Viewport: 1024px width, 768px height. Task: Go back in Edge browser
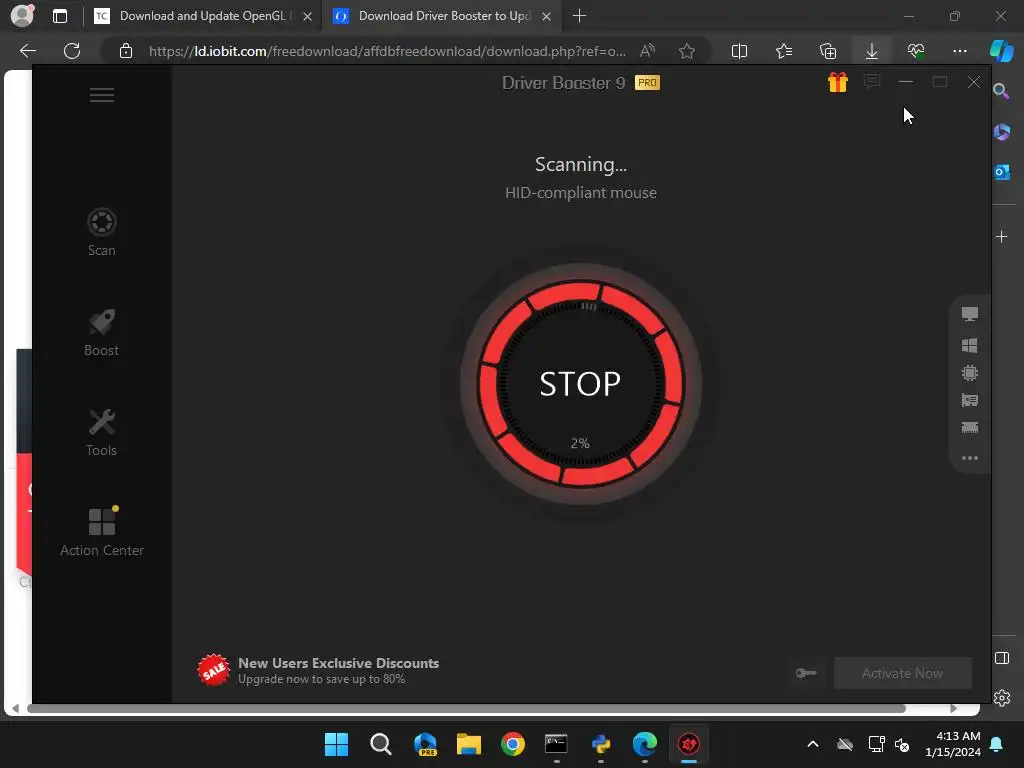pyautogui.click(x=27, y=51)
